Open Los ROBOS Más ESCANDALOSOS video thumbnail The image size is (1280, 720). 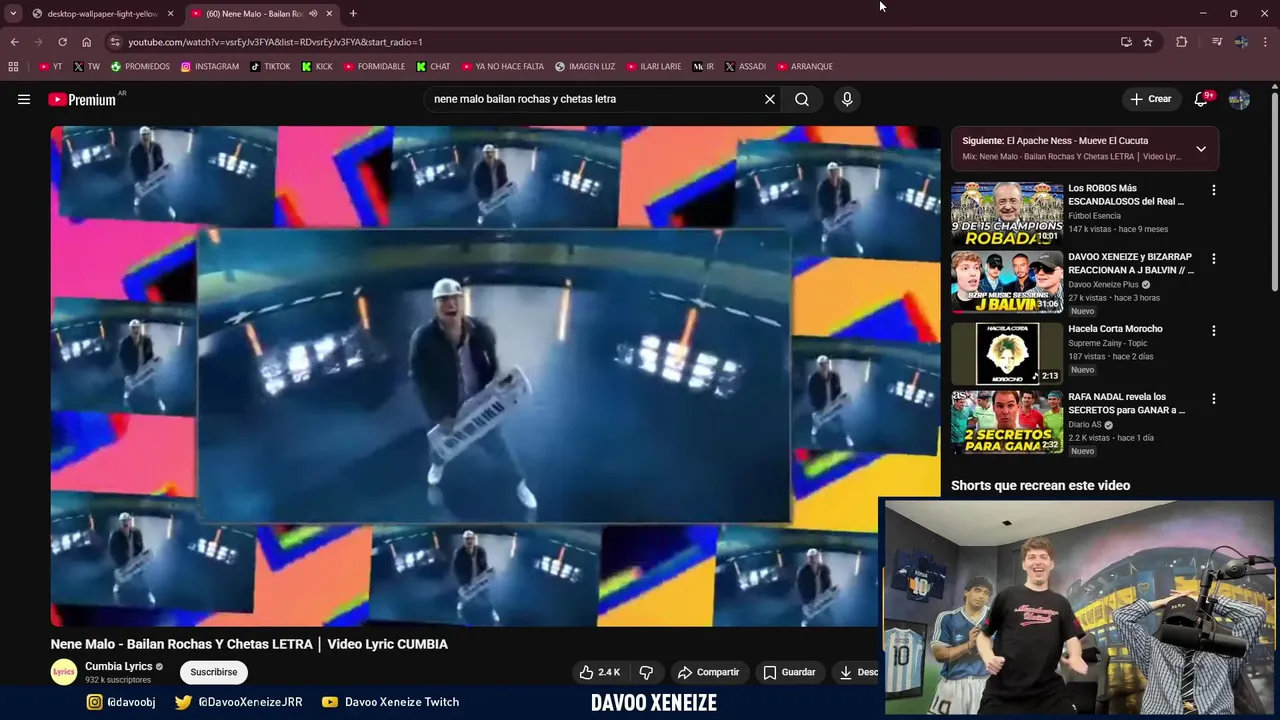point(1007,212)
